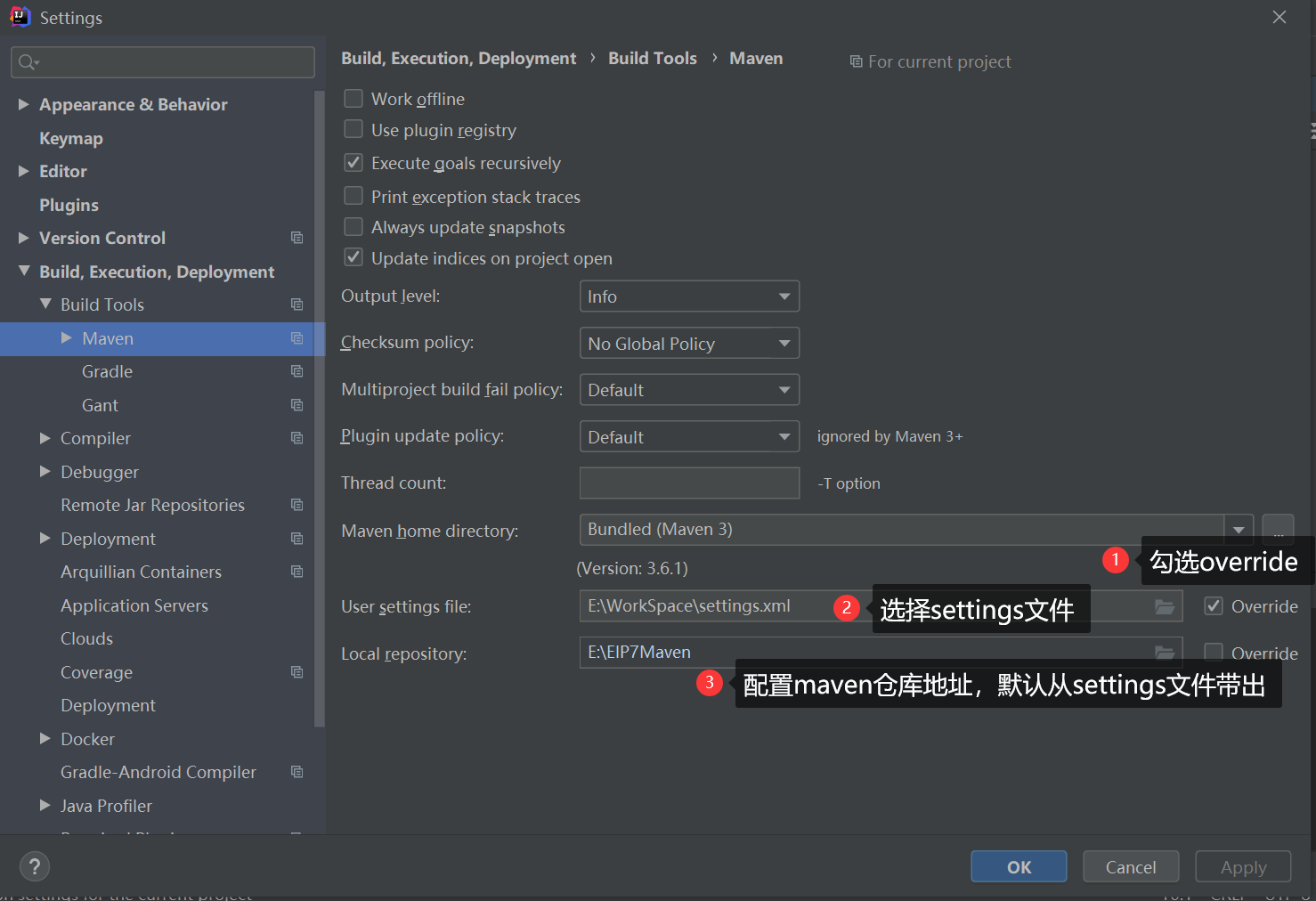This screenshot has height=901, width=1316.
Task: Click folder browse icon for Local repository
Action: [x=1164, y=652]
